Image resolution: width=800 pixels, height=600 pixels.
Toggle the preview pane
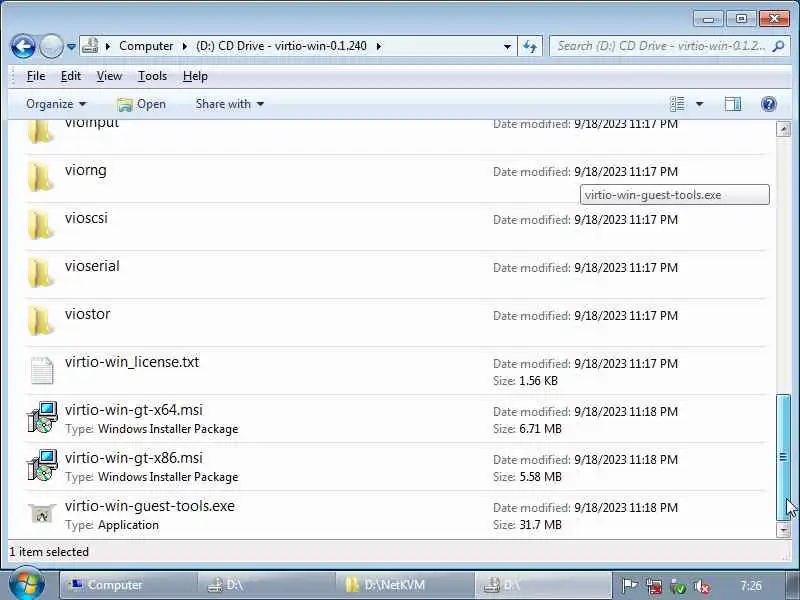coord(733,104)
